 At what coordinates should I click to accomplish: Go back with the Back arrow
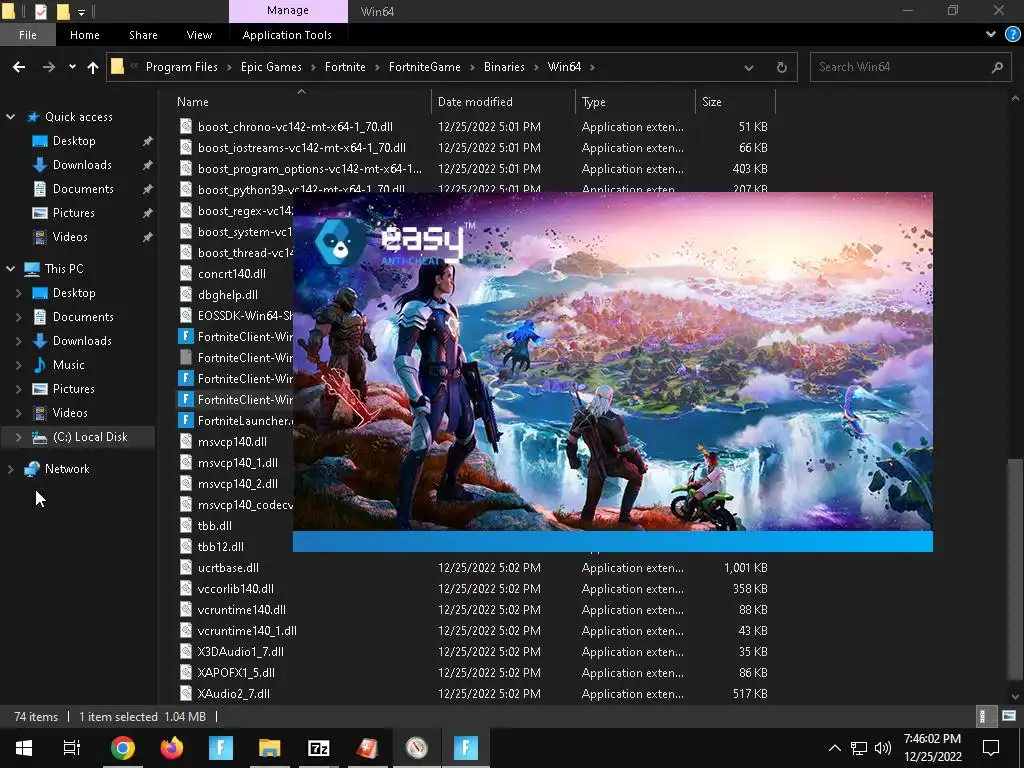[19, 67]
